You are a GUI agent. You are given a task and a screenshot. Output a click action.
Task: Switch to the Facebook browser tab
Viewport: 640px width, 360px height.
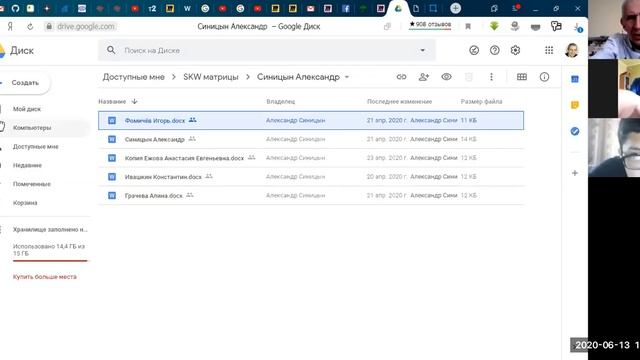coord(345,8)
